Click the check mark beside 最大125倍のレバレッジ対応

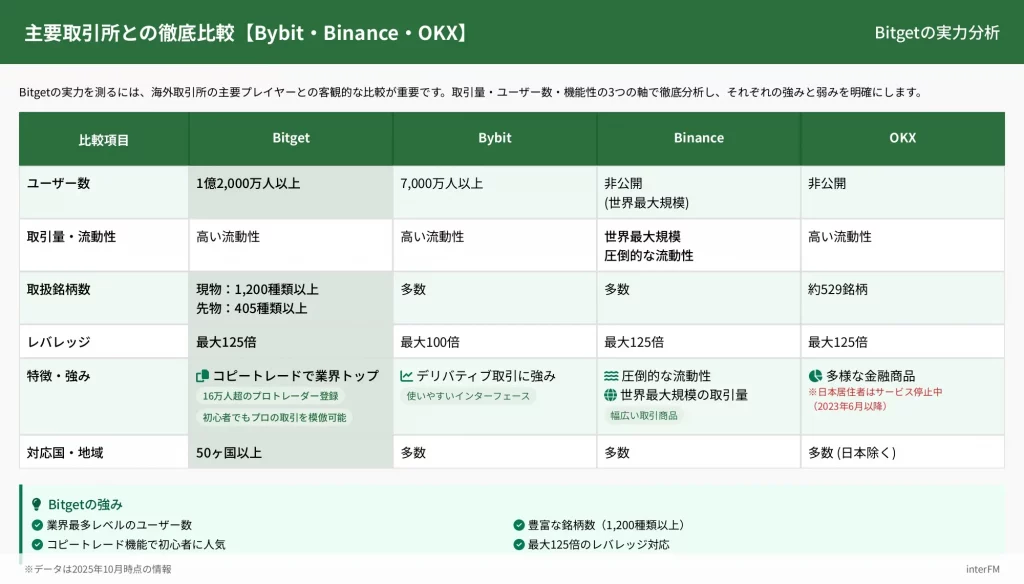(x=519, y=545)
